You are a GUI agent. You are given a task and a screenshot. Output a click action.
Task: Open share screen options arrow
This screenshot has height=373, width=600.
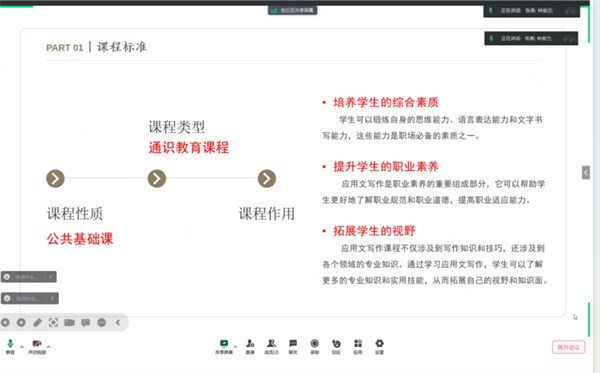(x=235, y=347)
